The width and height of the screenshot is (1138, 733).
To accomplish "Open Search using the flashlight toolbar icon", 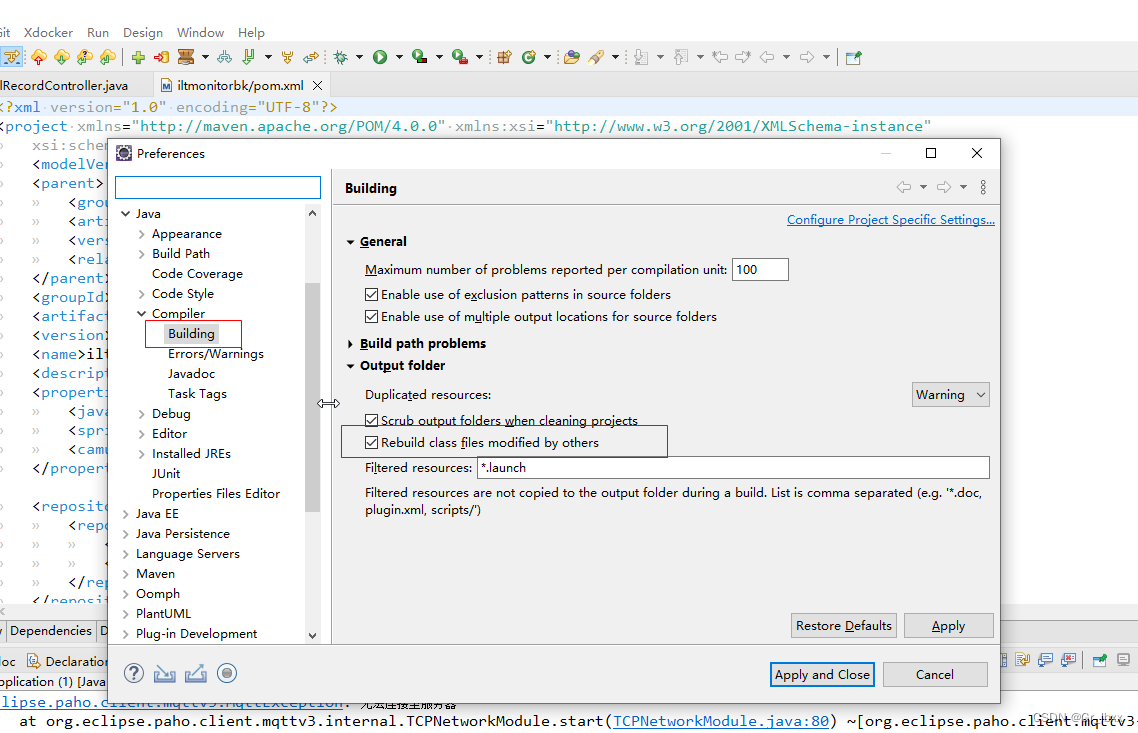I will click(x=594, y=57).
